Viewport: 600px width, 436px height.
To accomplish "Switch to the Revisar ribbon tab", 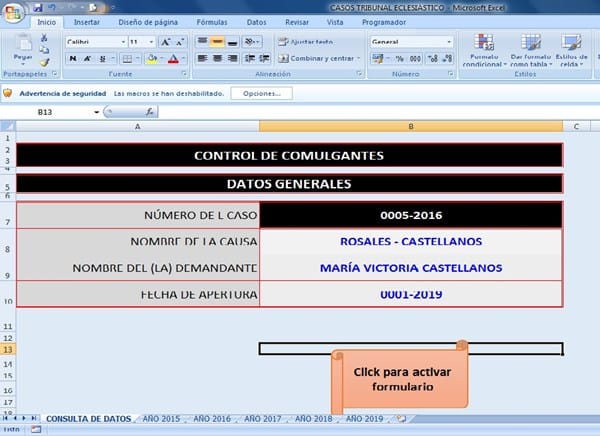I will coord(297,23).
